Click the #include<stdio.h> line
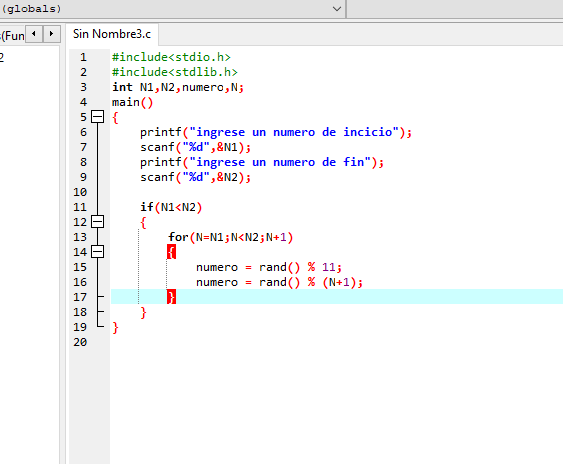The height and width of the screenshot is (464, 563). pyautogui.click(x=171, y=57)
